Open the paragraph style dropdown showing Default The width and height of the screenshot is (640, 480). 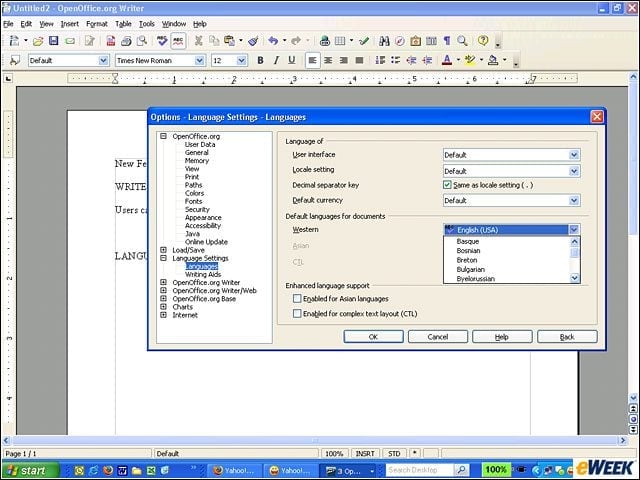[x=104, y=60]
